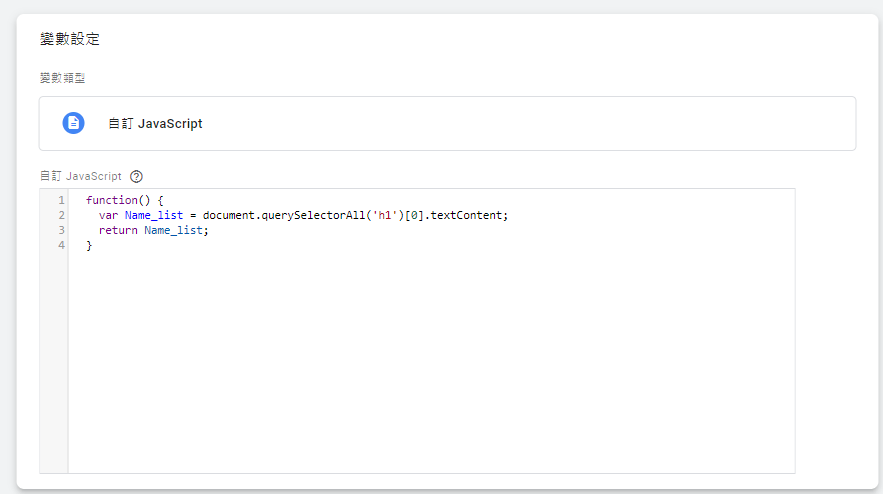The height and width of the screenshot is (494, 883).
Task: Select line number 2 in the editor gutter
Action: [x=61, y=215]
